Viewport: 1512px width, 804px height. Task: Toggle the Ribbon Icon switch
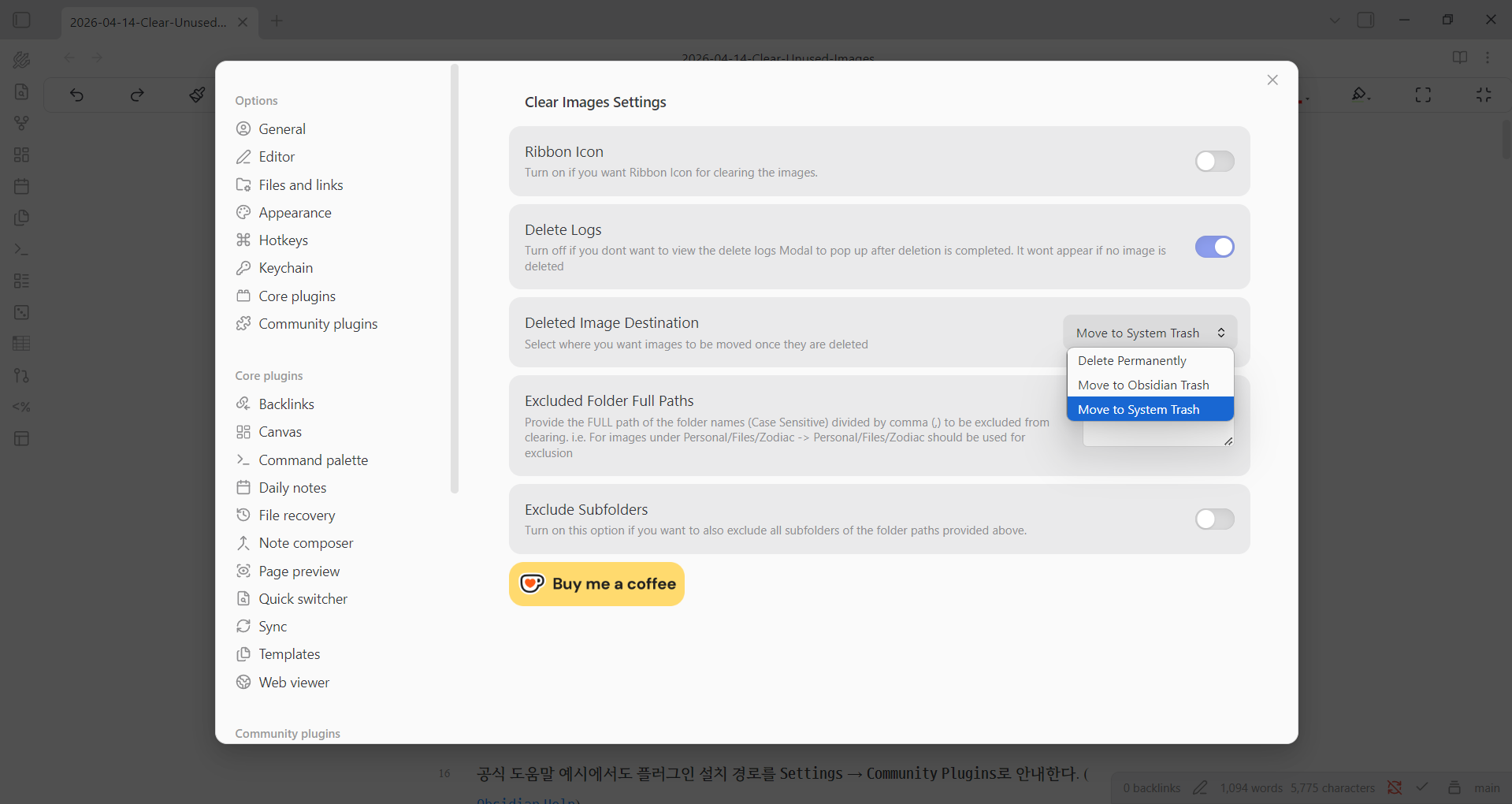click(x=1214, y=162)
